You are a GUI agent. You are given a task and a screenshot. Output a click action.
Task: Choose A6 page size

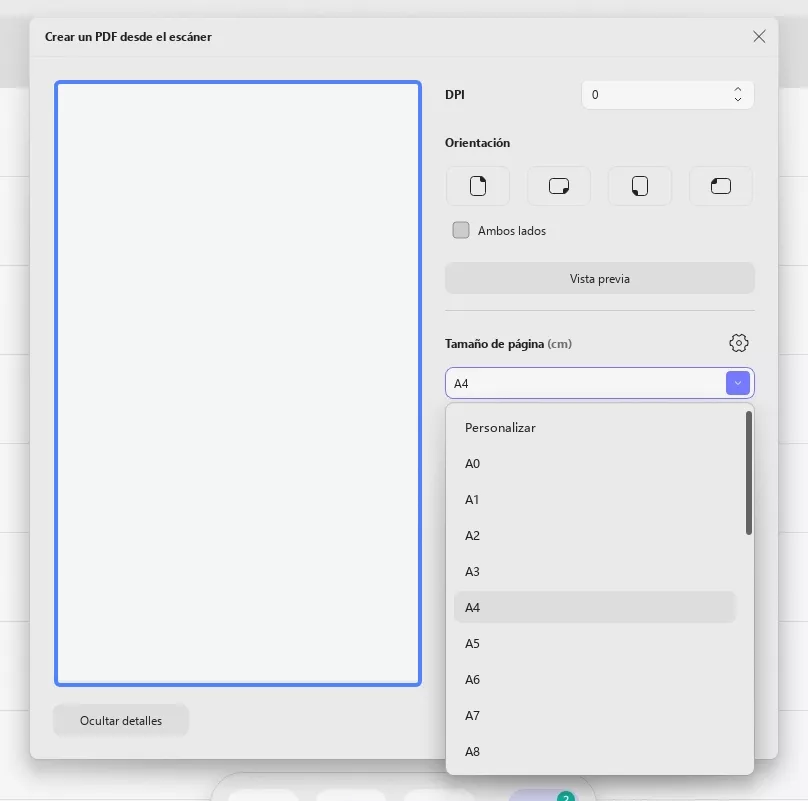595,679
